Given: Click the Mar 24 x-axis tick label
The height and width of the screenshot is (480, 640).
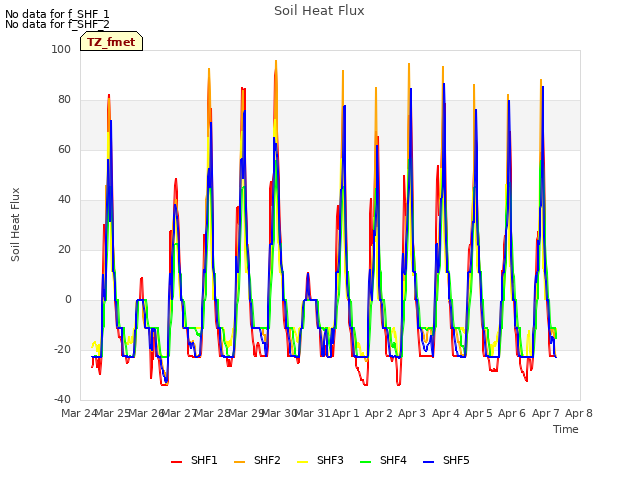Looking at the screenshot, I should tap(79, 413).
